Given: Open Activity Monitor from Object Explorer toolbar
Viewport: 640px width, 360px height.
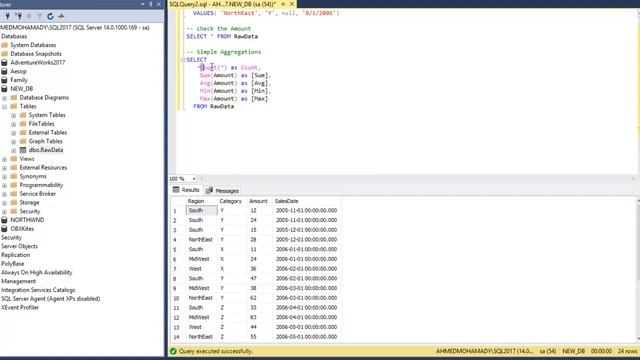Looking at the screenshot, I should point(61,16).
